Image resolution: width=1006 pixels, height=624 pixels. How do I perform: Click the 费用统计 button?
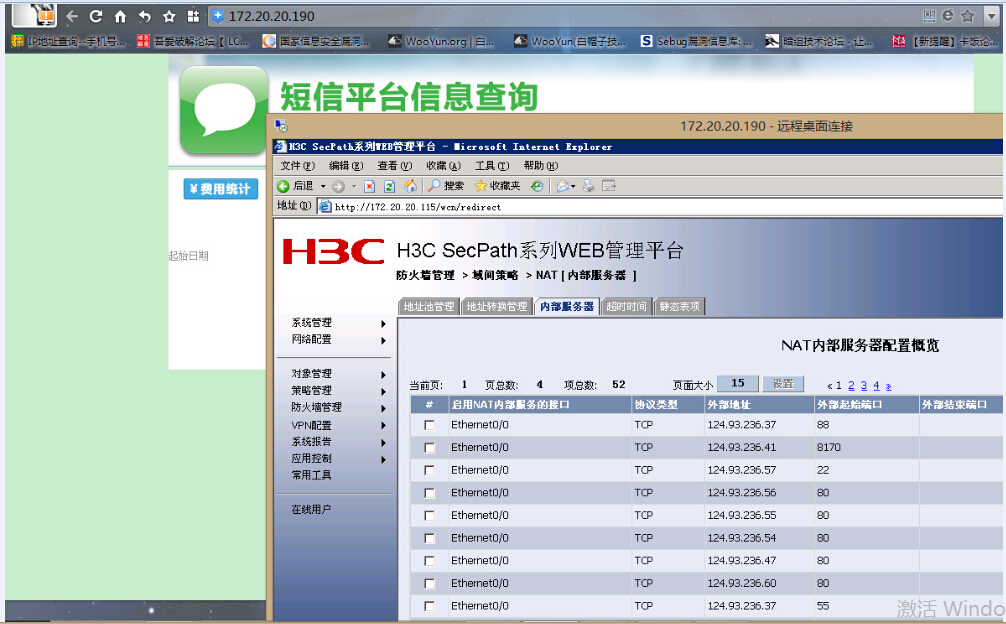coord(221,189)
